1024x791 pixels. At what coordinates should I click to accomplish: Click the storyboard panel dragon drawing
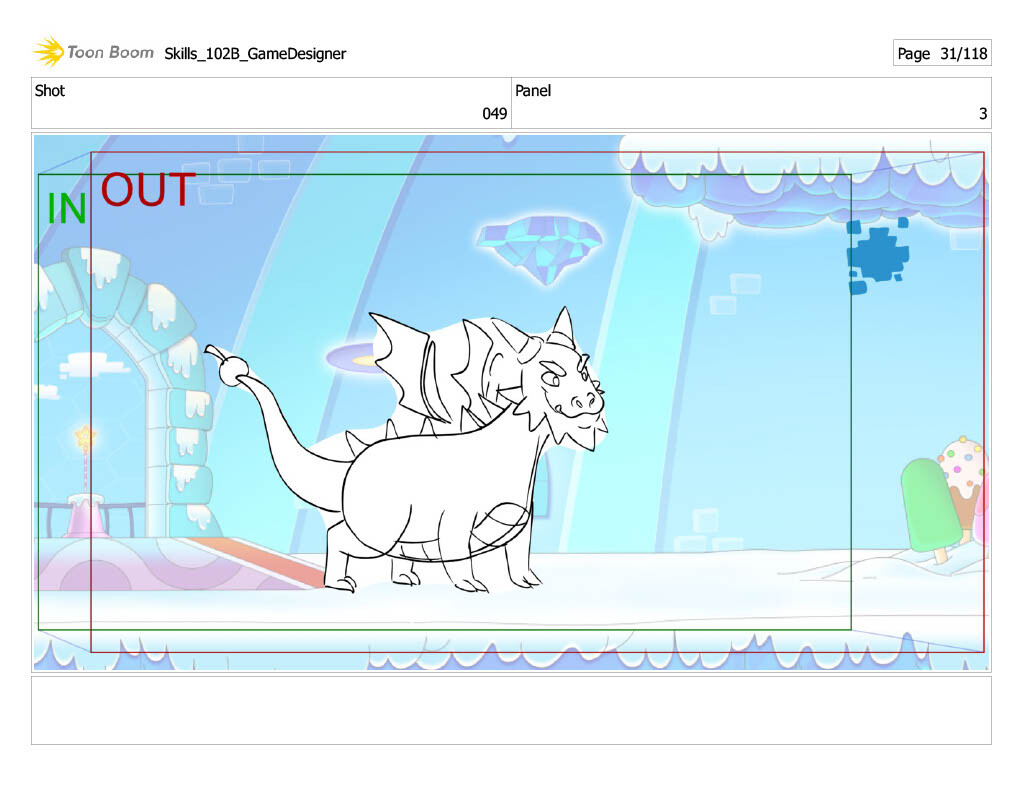[408, 451]
